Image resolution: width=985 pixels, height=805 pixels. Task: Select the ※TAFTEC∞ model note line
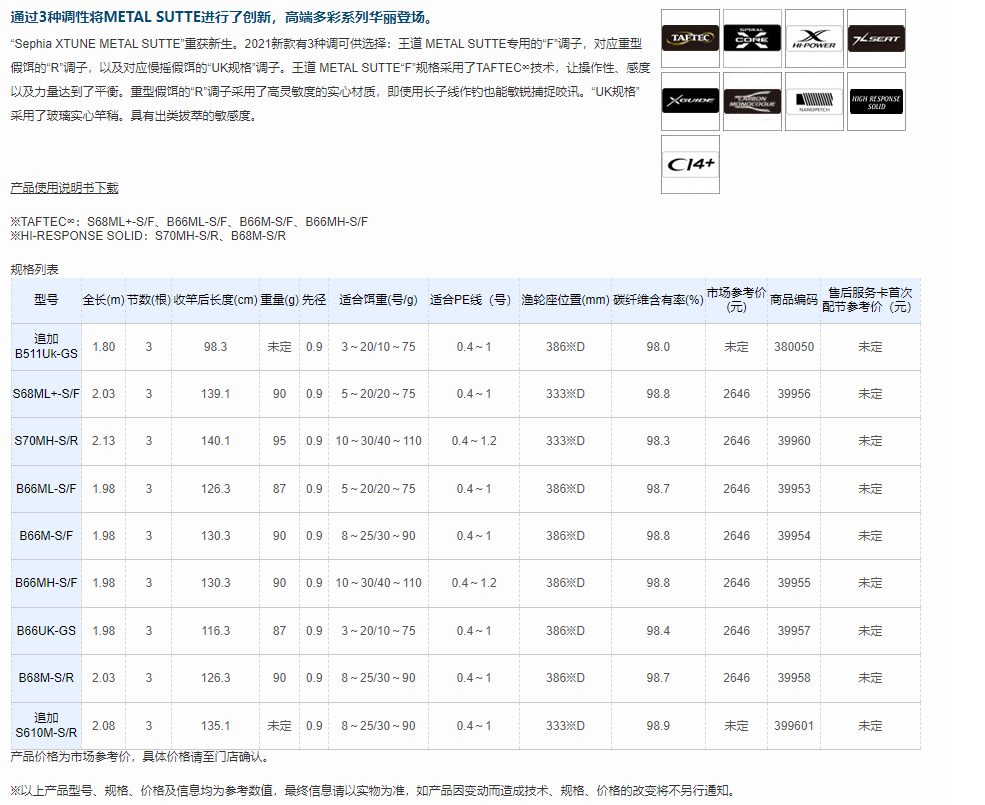[x=189, y=222]
